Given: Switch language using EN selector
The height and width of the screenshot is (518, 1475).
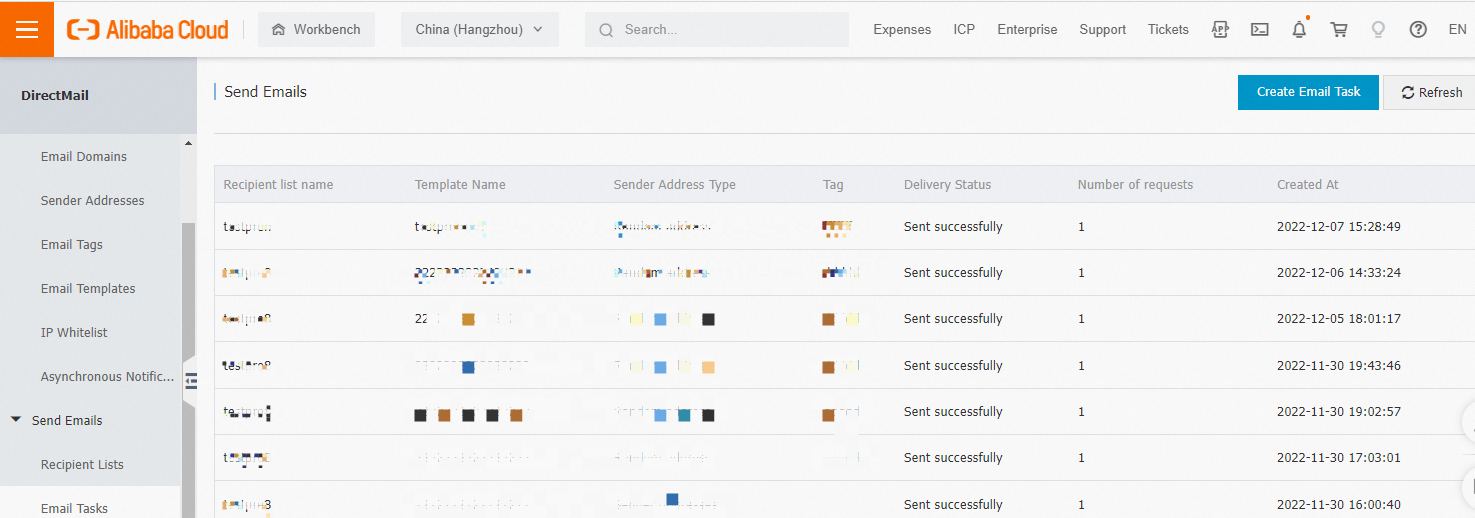Looking at the screenshot, I should click(x=1457, y=30).
